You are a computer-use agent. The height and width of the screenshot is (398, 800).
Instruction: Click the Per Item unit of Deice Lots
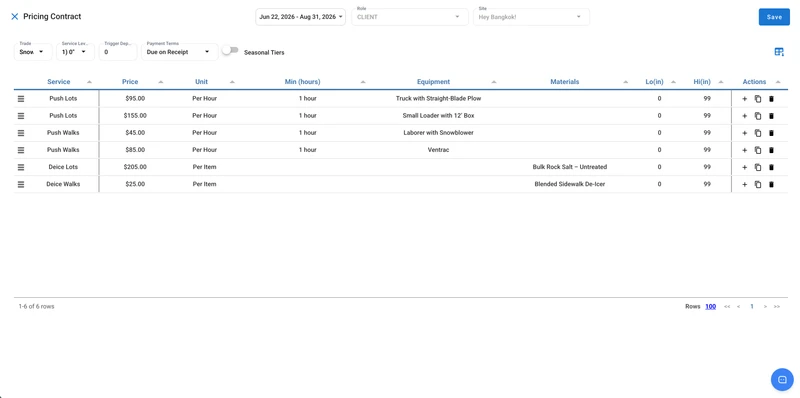[x=205, y=167]
